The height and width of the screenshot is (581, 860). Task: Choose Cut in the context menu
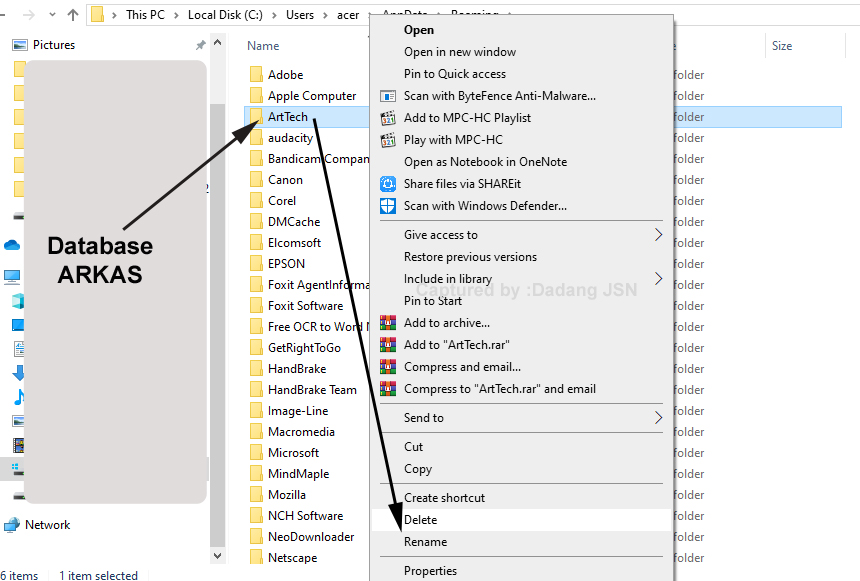521,447
